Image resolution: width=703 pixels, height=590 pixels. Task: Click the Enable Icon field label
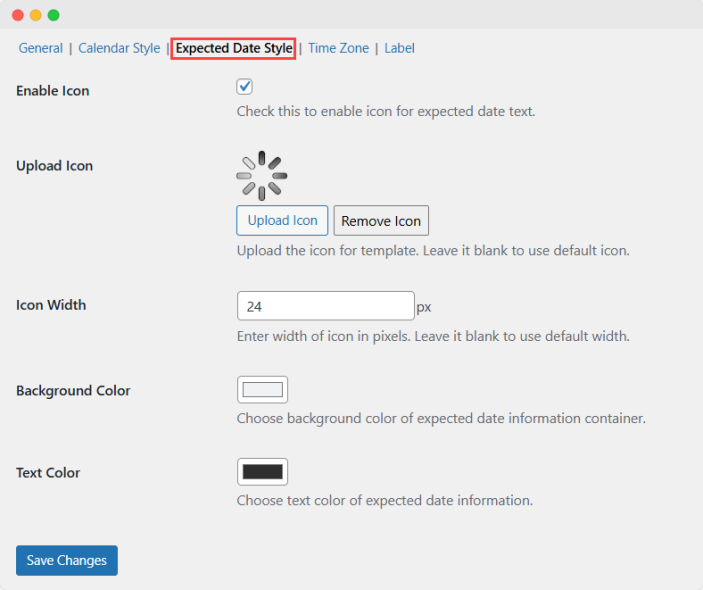[53, 91]
